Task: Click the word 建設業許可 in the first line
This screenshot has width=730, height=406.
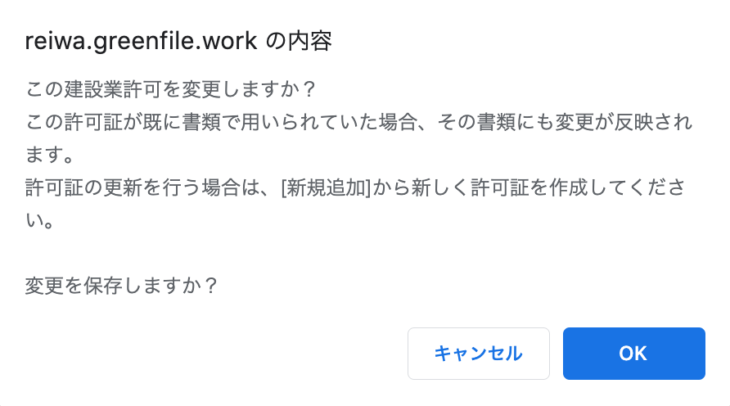Action: tap(113, 89)
